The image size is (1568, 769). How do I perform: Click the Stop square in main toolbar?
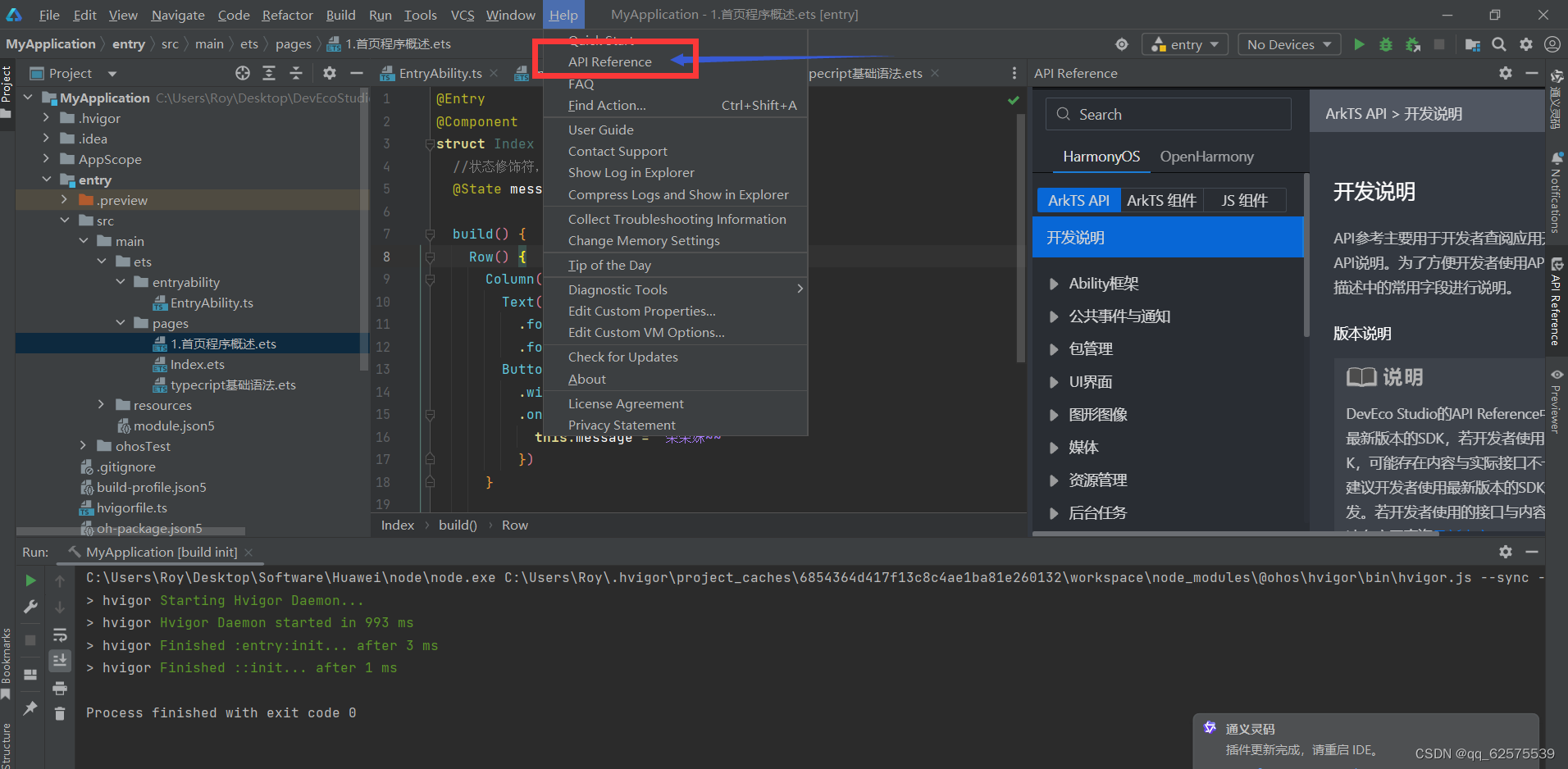click(x=1439, y=44)
